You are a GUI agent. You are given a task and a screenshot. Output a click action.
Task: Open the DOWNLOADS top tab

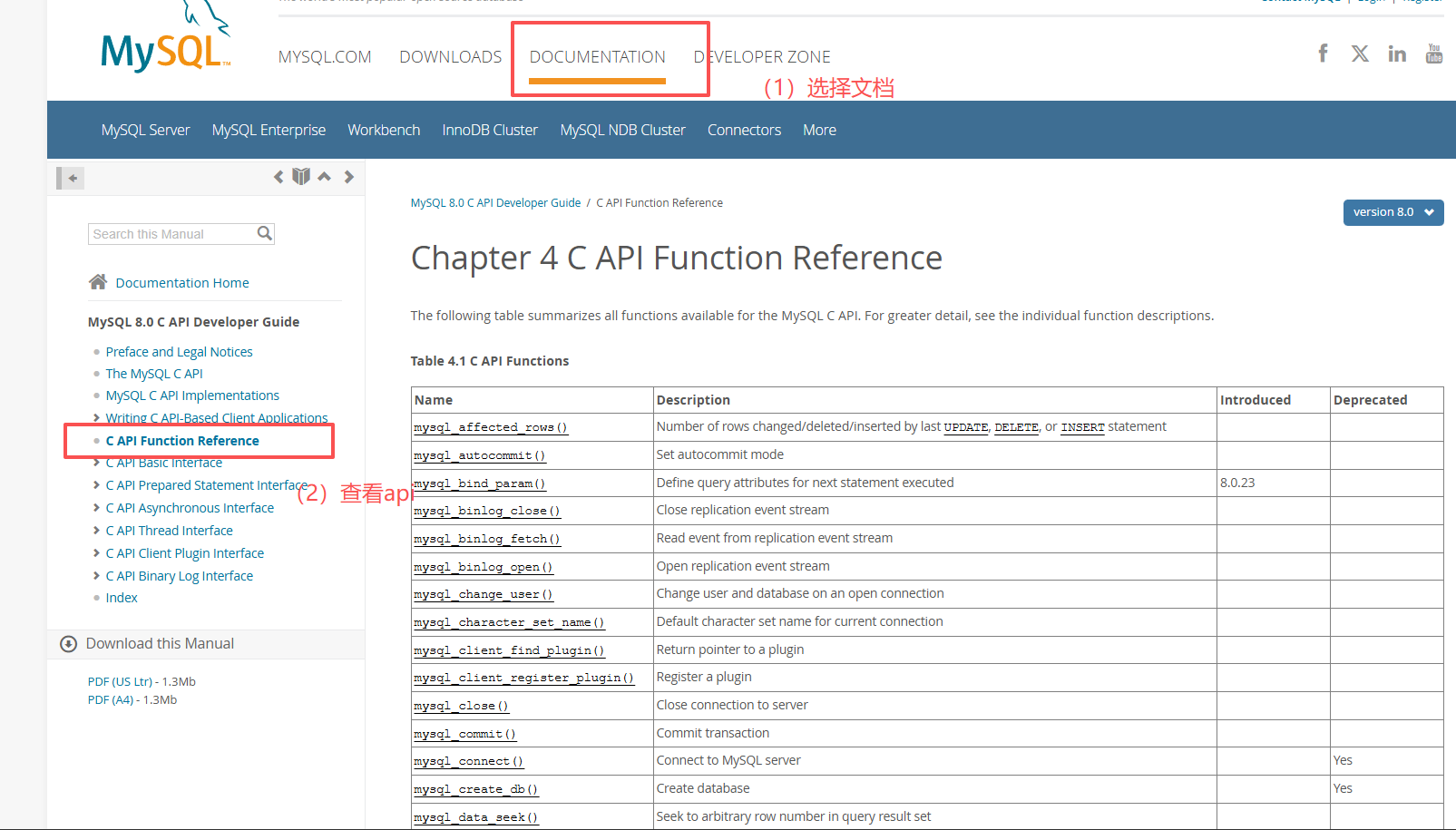tap(450, 57)
